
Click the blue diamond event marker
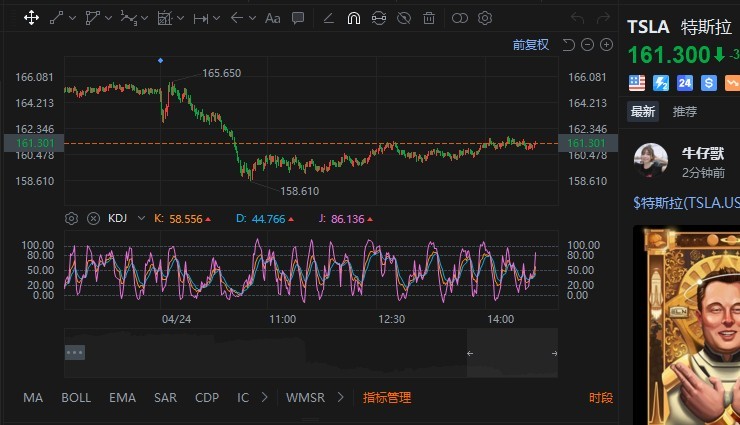click(x=160, y=60)
